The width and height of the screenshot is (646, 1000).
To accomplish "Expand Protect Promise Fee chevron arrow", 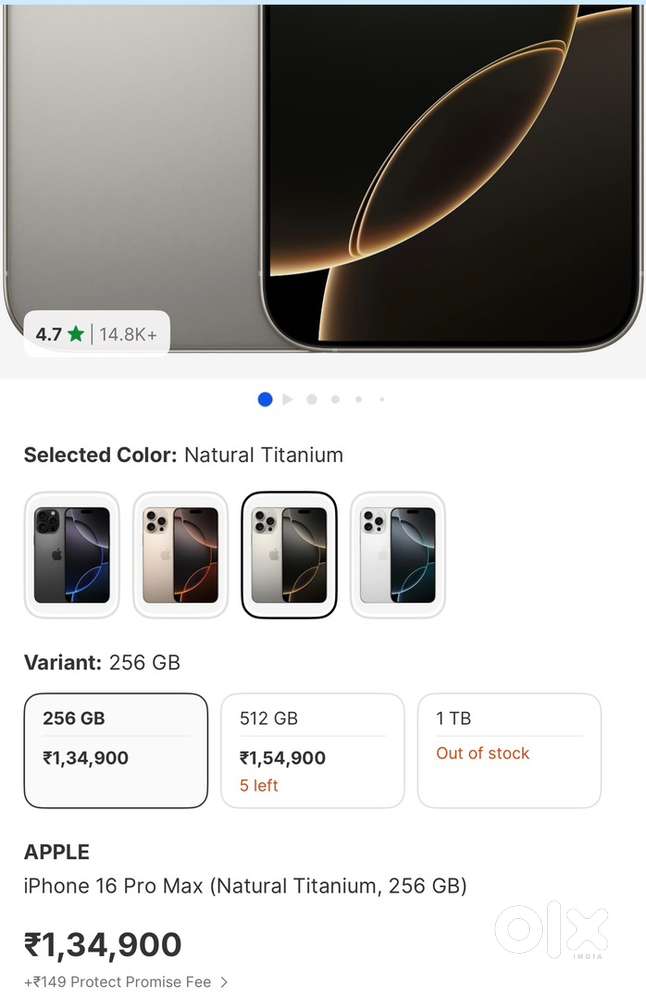I will pyautogui.click(x=224, y=982).
